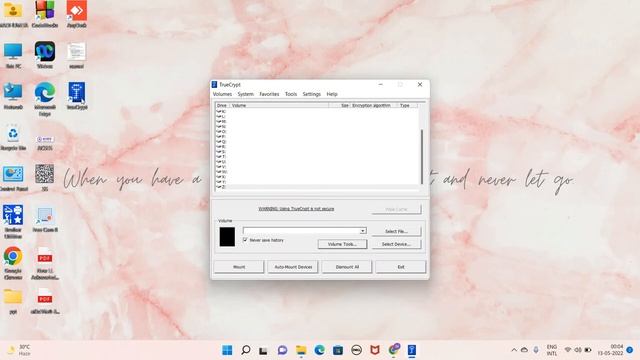Click Auto-Mount Devices button

pyautogui.click(x=293, y=267)
